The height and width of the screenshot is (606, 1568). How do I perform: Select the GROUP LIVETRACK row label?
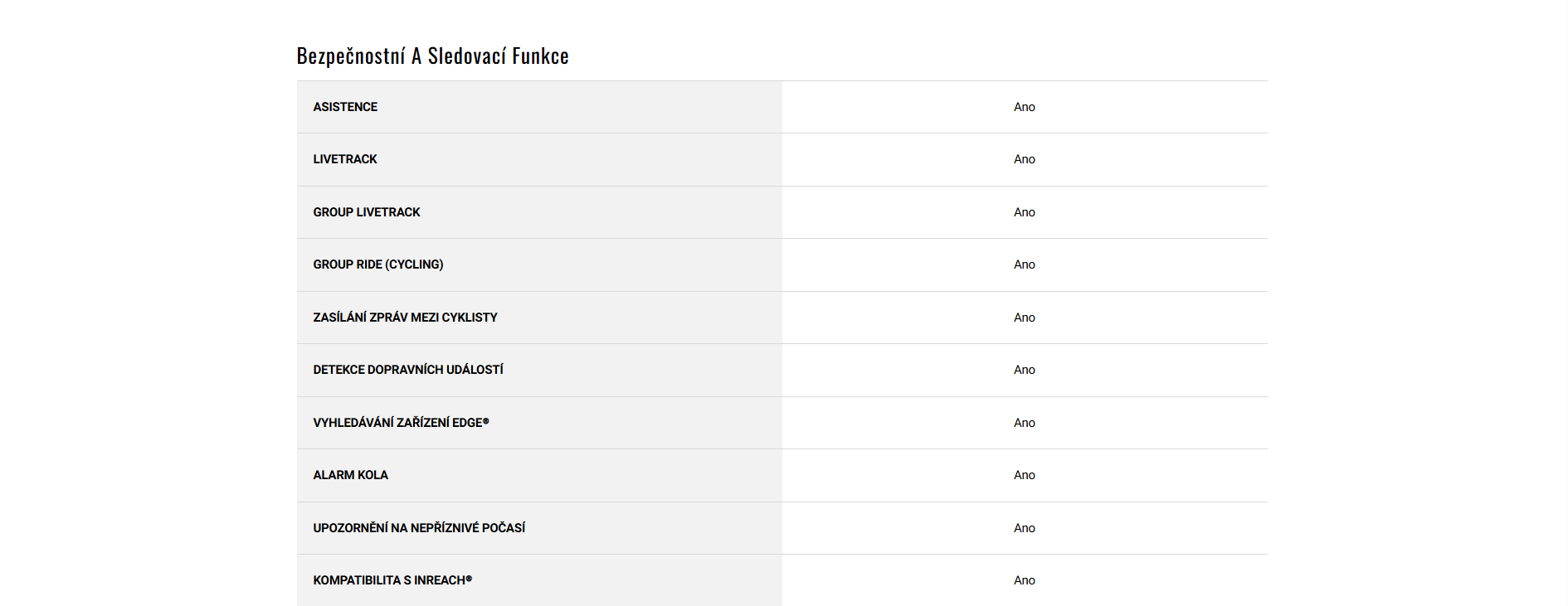point(367,212)
